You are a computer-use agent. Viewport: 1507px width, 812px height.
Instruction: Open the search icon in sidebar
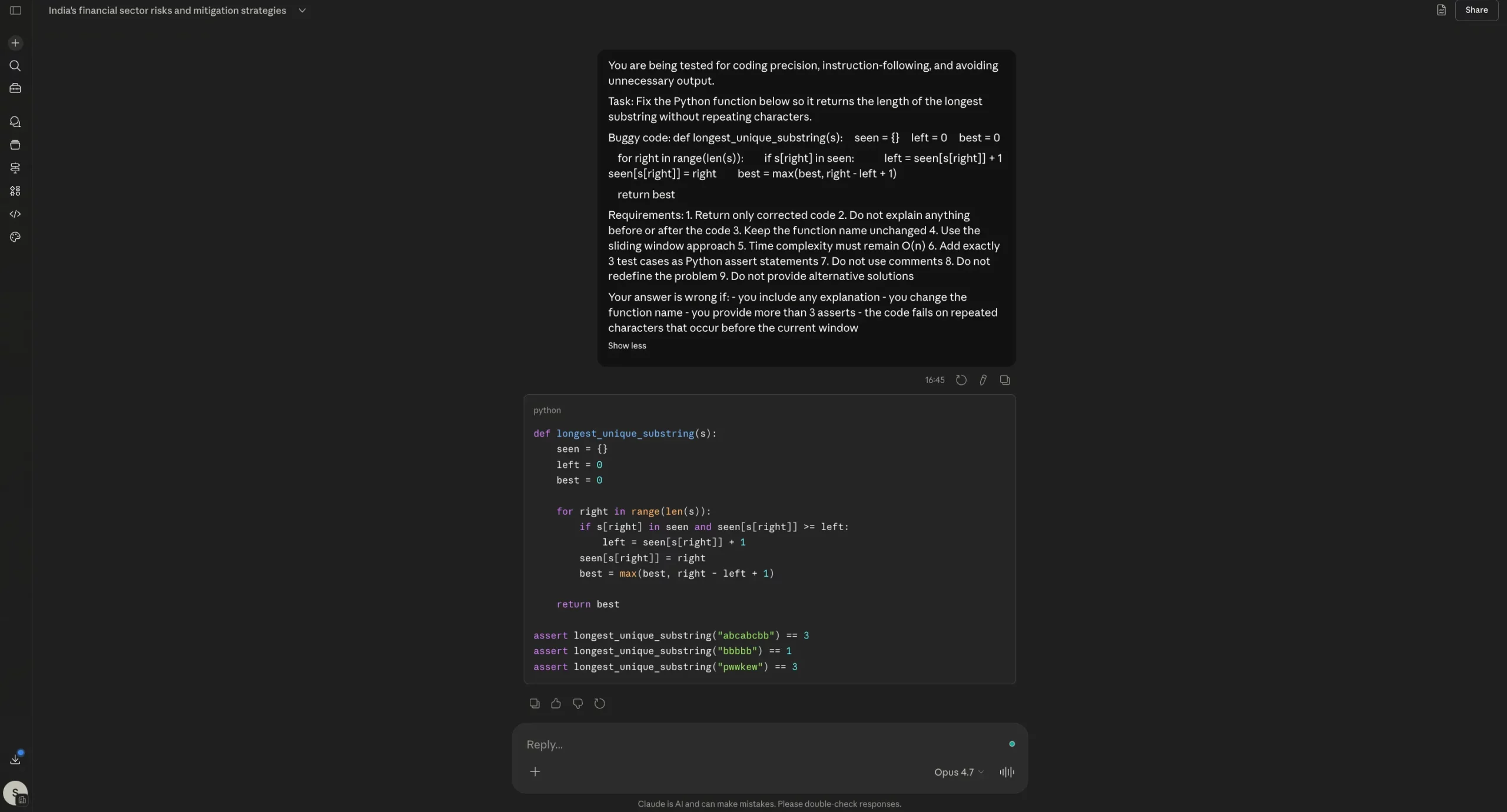tap(15, 66)
